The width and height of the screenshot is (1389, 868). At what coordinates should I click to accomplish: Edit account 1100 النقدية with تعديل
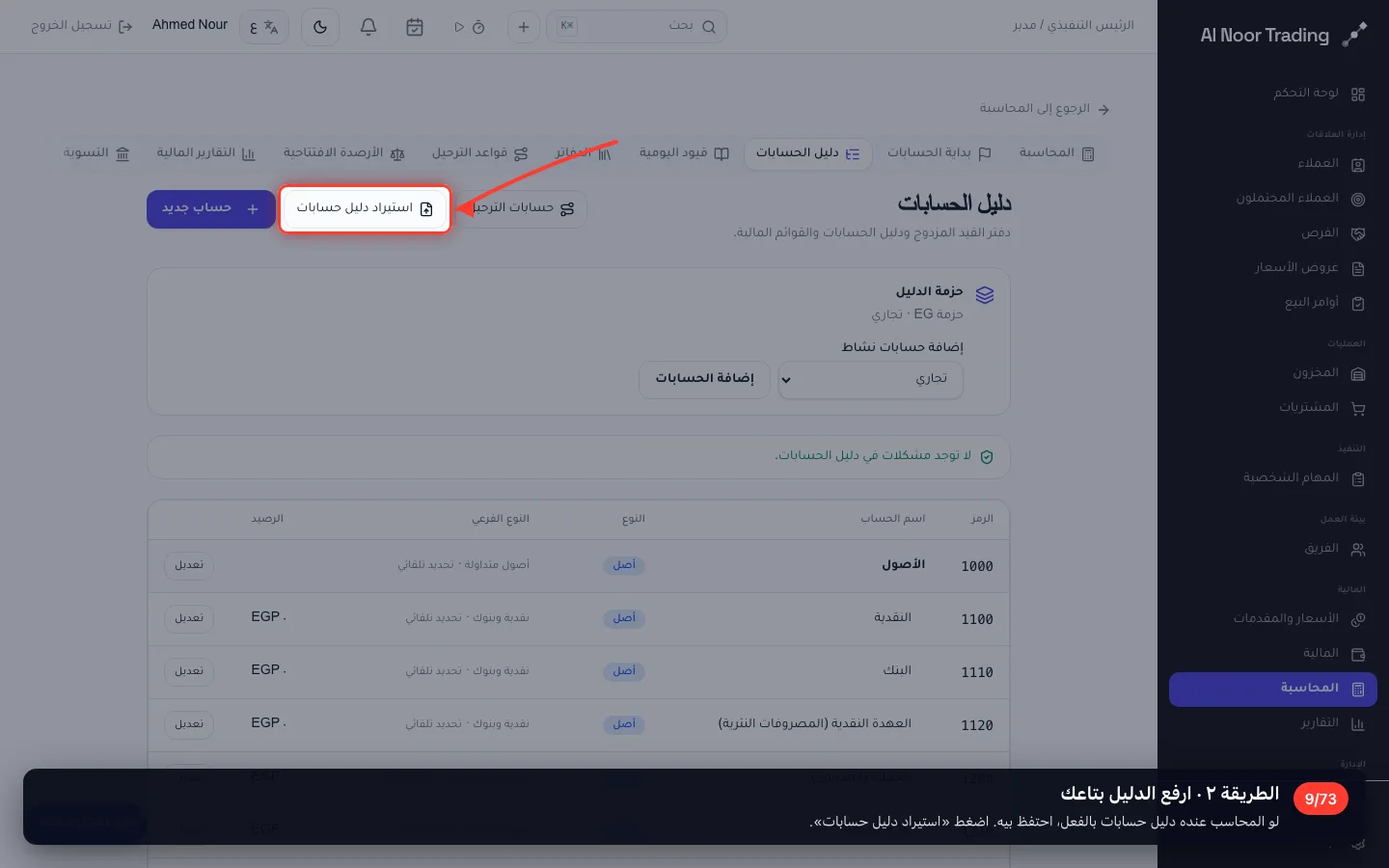click(x=189, y=618)
